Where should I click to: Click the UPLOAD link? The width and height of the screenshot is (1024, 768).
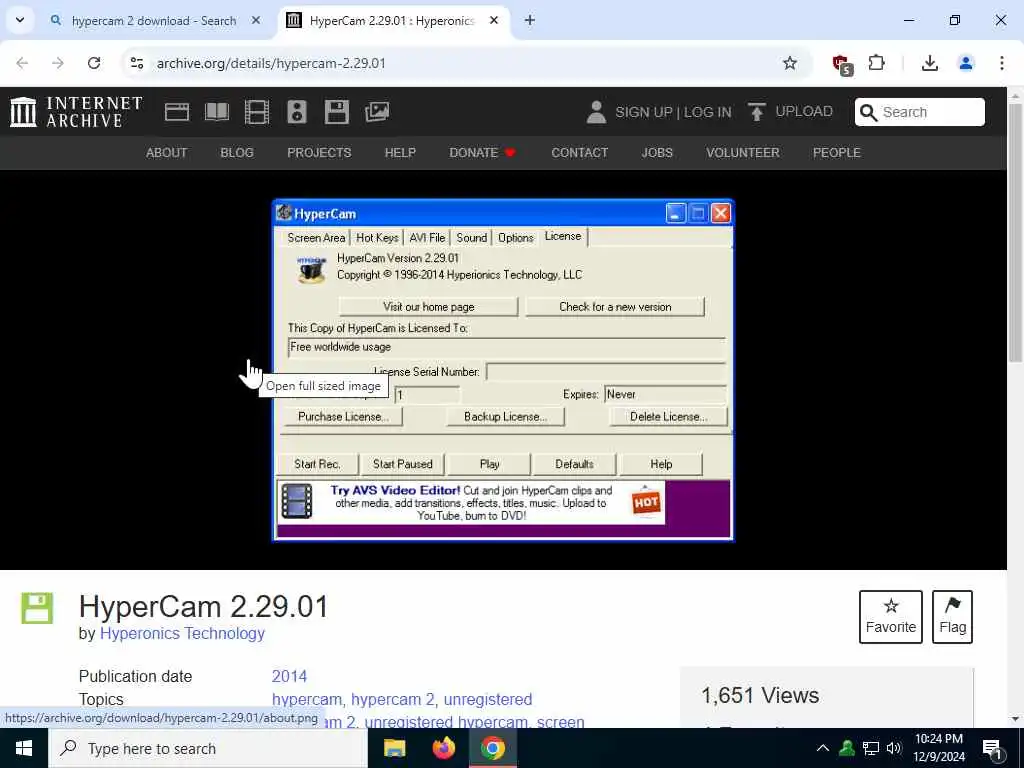[x=804, y=112]
